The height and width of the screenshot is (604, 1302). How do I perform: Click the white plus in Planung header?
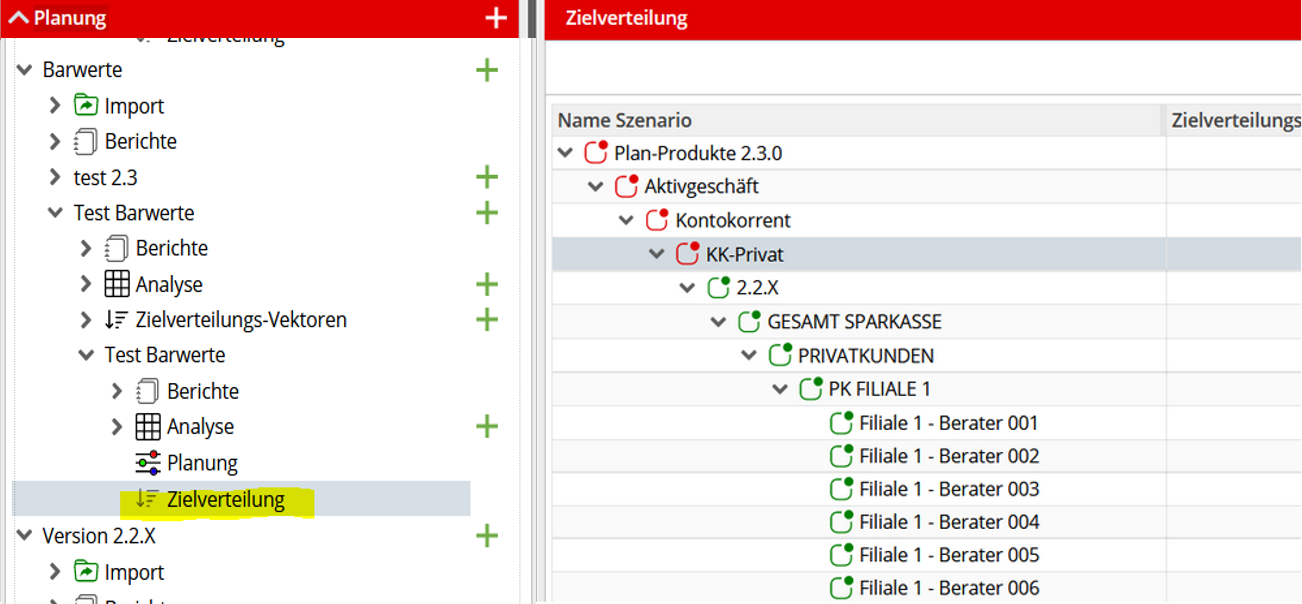click(x=496, y=18)
